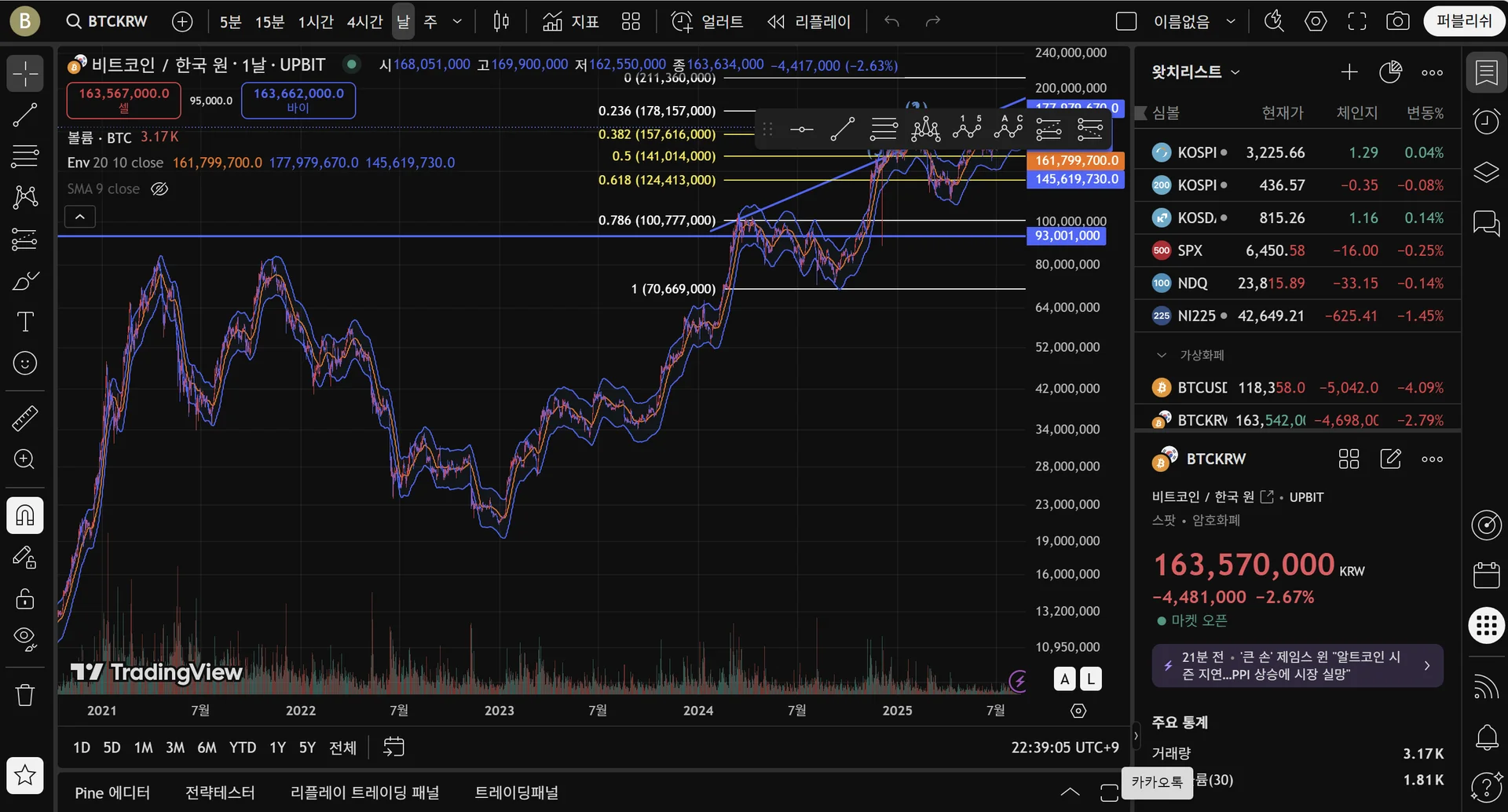Image resolution: width=1508 pixels, height=812 pixels.
Task: Toggle stay in drawing mode
Action: [25, 558]
